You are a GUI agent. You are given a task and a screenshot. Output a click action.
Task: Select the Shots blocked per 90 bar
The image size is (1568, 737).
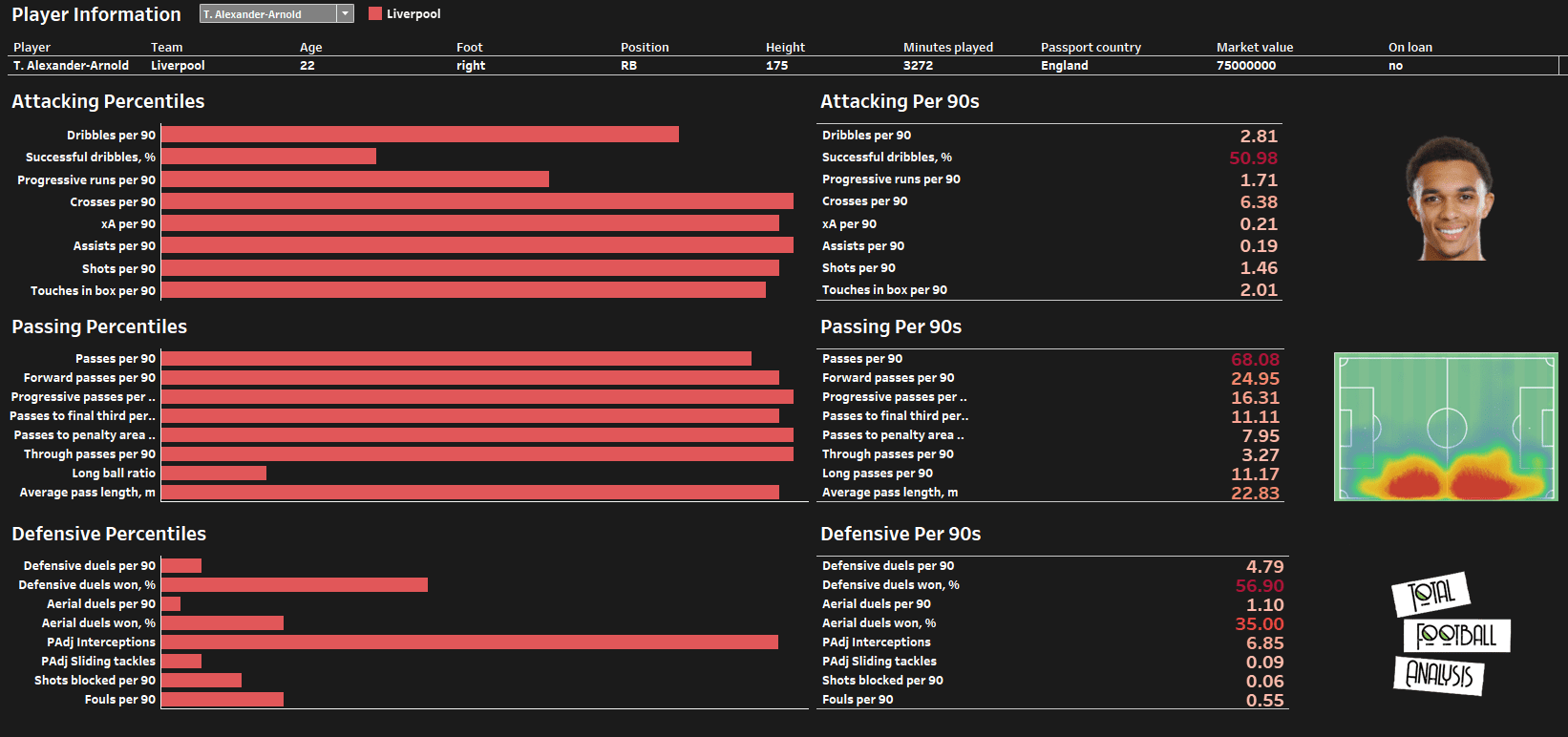tap(201, 681)
